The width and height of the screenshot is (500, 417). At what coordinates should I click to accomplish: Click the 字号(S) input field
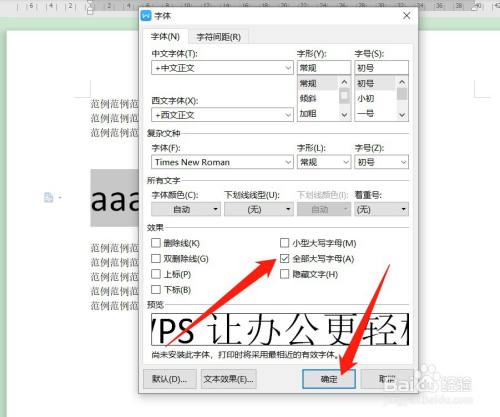(381, 68)
